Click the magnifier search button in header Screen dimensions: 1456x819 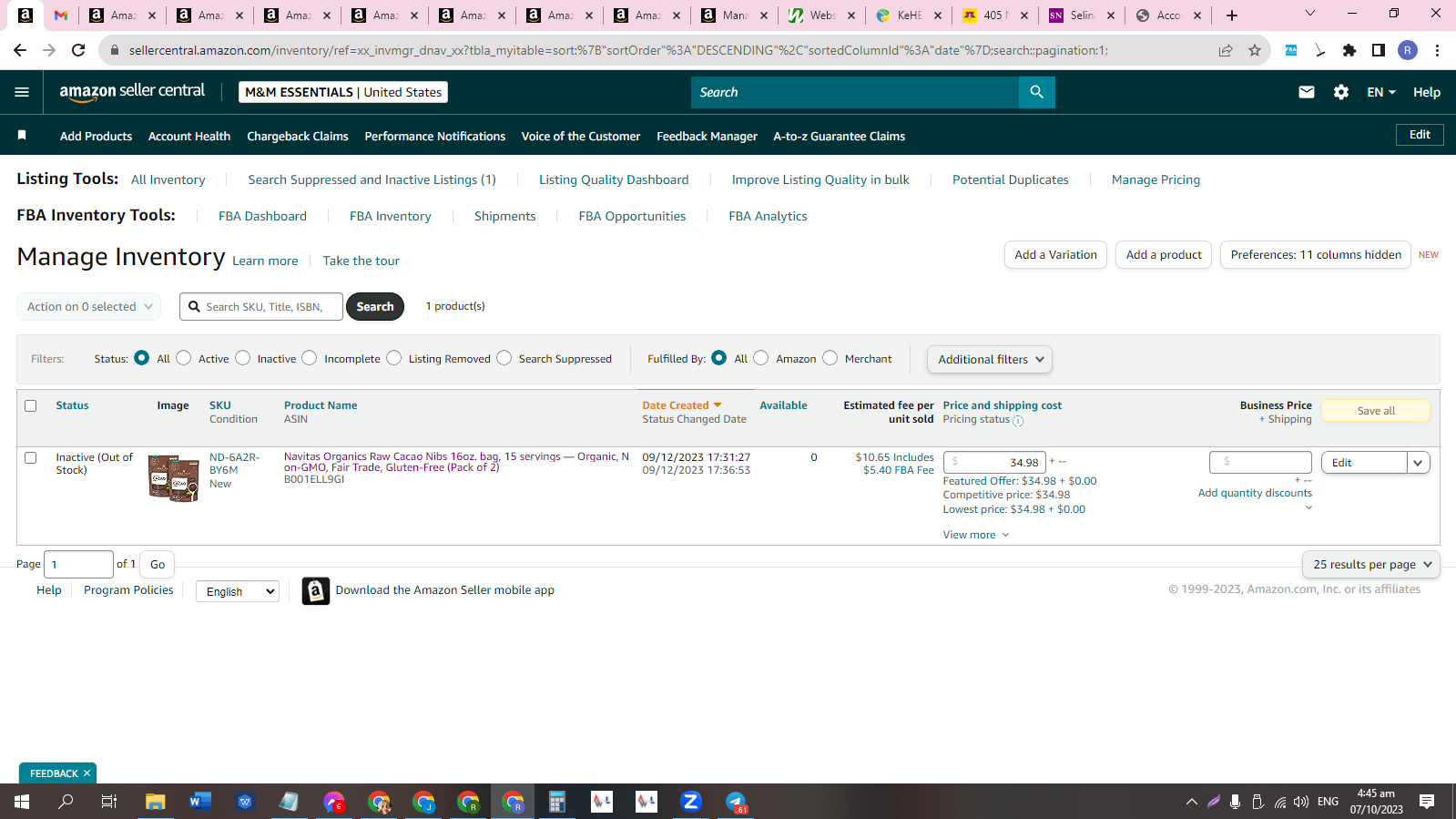click(1036, 92)
